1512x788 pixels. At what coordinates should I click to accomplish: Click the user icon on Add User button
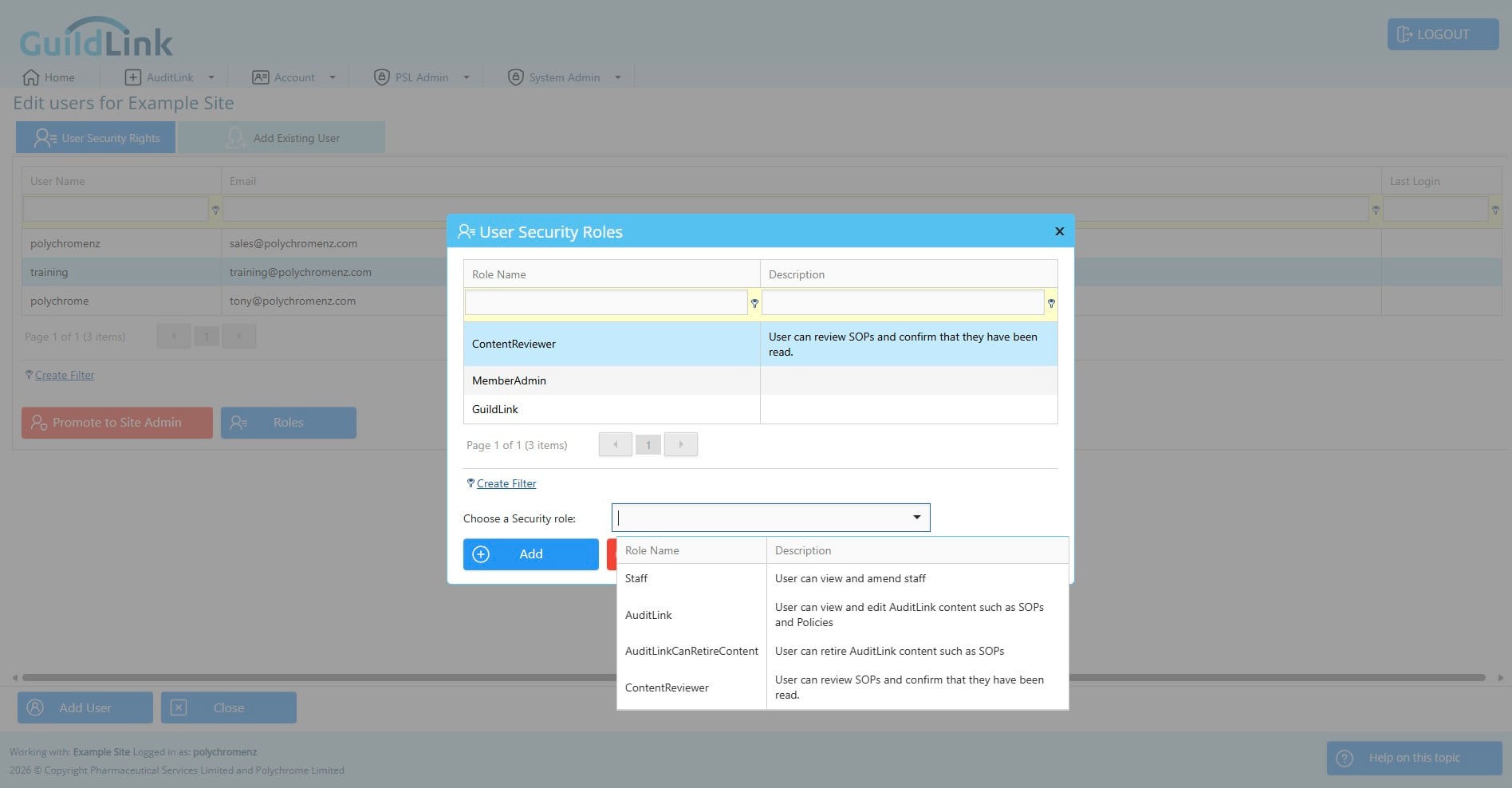tap(35, 707)
